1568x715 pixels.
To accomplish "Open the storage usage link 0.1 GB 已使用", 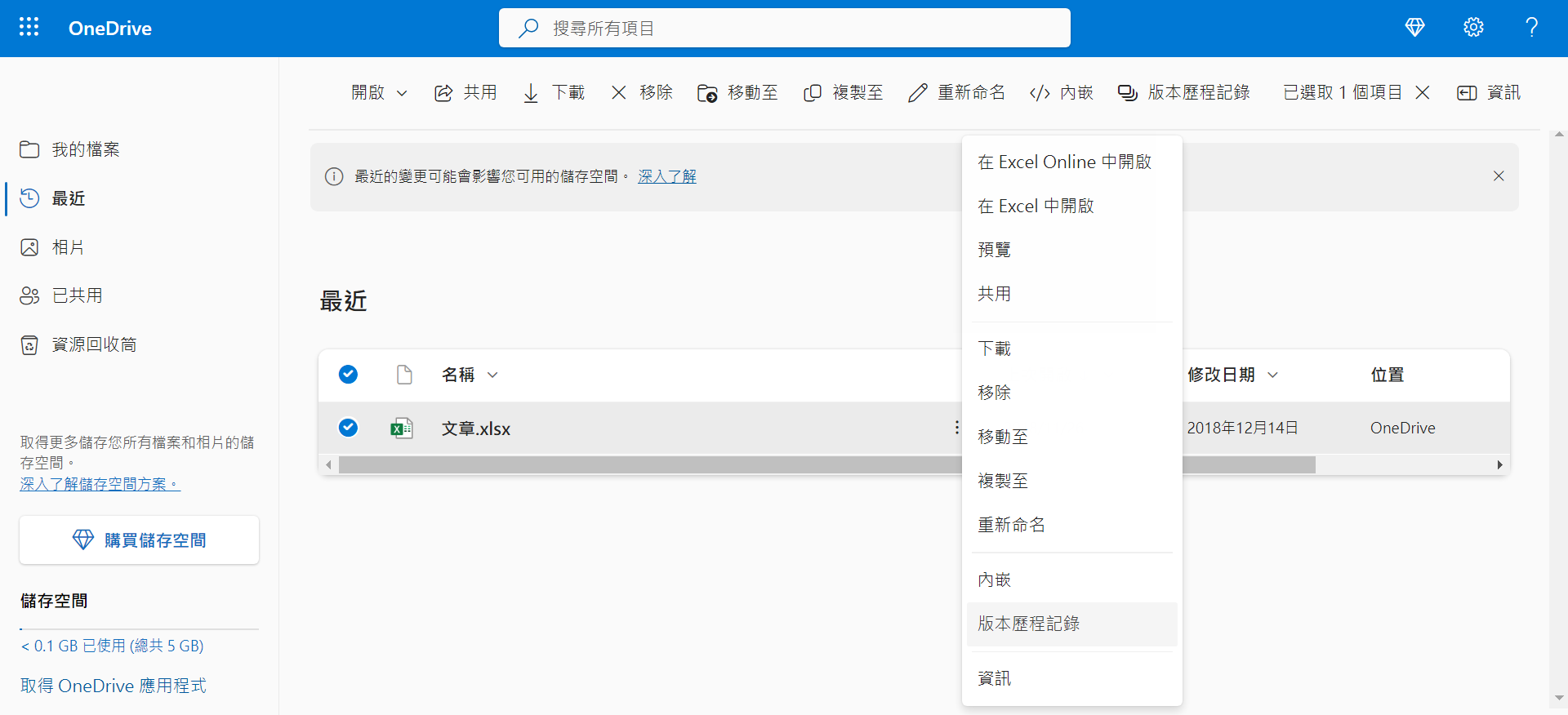I will point(113,646).
